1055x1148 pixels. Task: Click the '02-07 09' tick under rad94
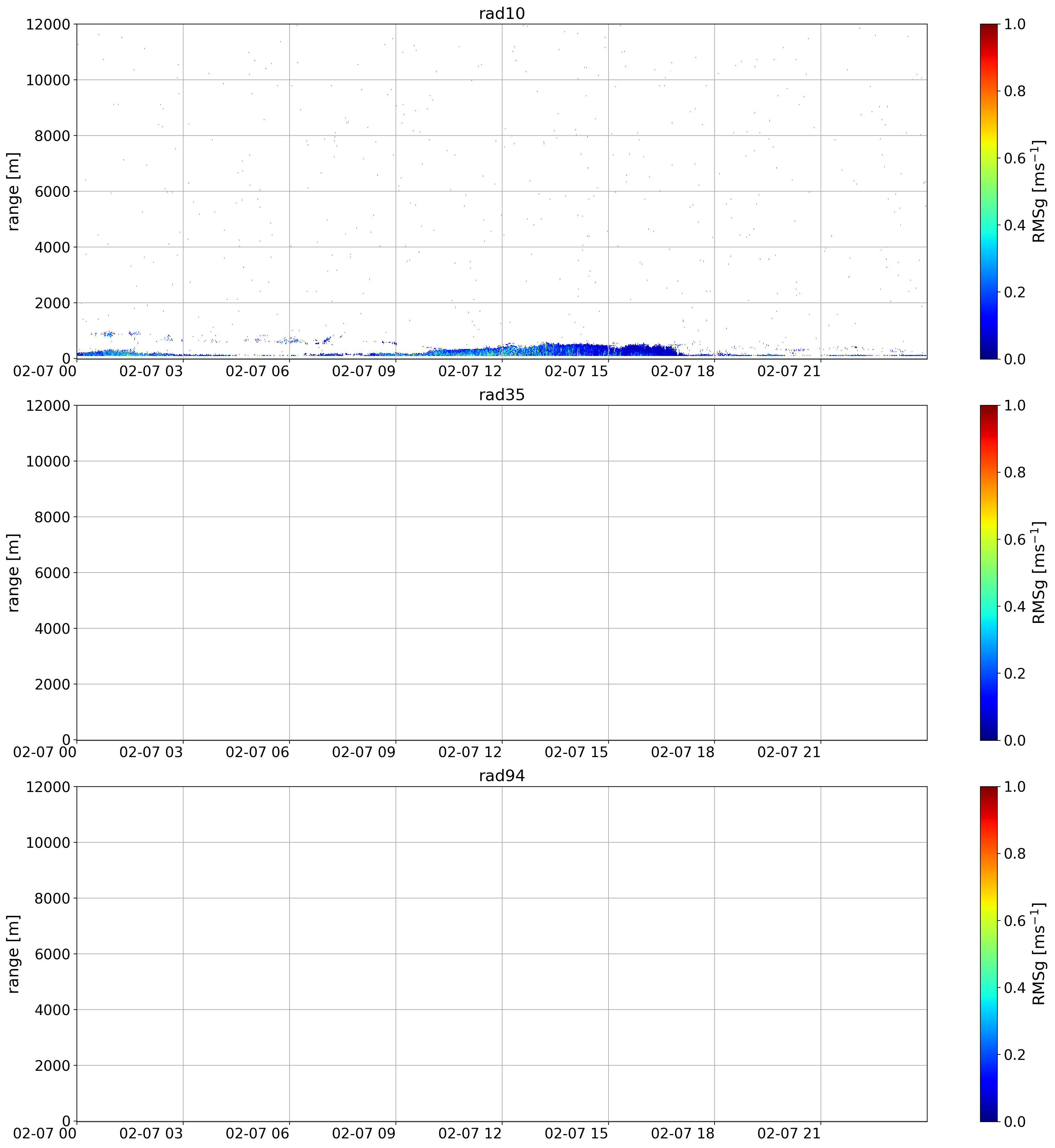click(364, 1134)
